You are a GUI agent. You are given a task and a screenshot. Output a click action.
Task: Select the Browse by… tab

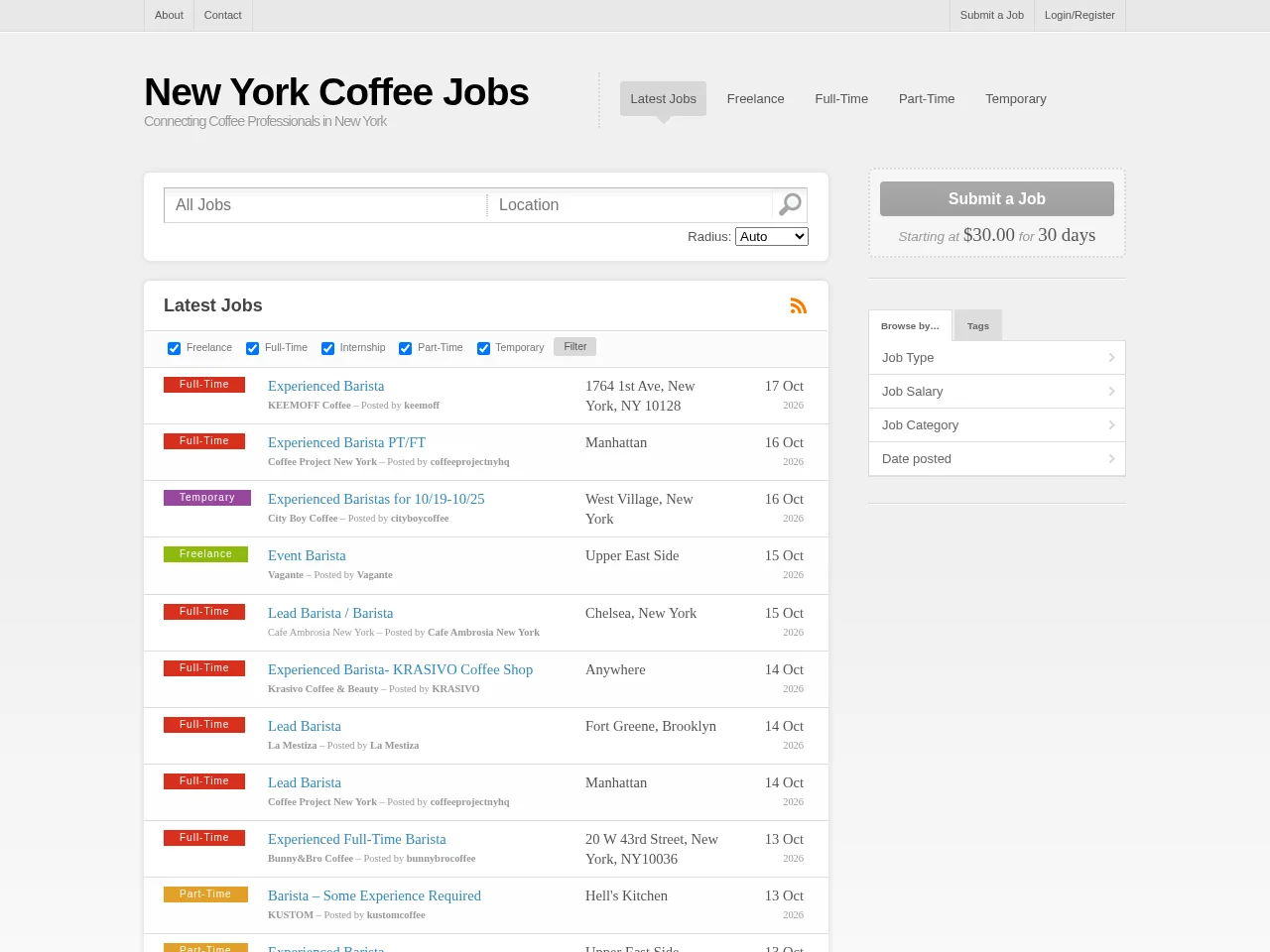(910, 325)
